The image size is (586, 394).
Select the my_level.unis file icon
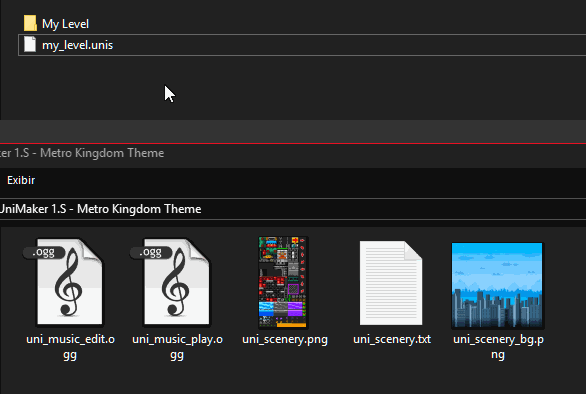point(30,44)
